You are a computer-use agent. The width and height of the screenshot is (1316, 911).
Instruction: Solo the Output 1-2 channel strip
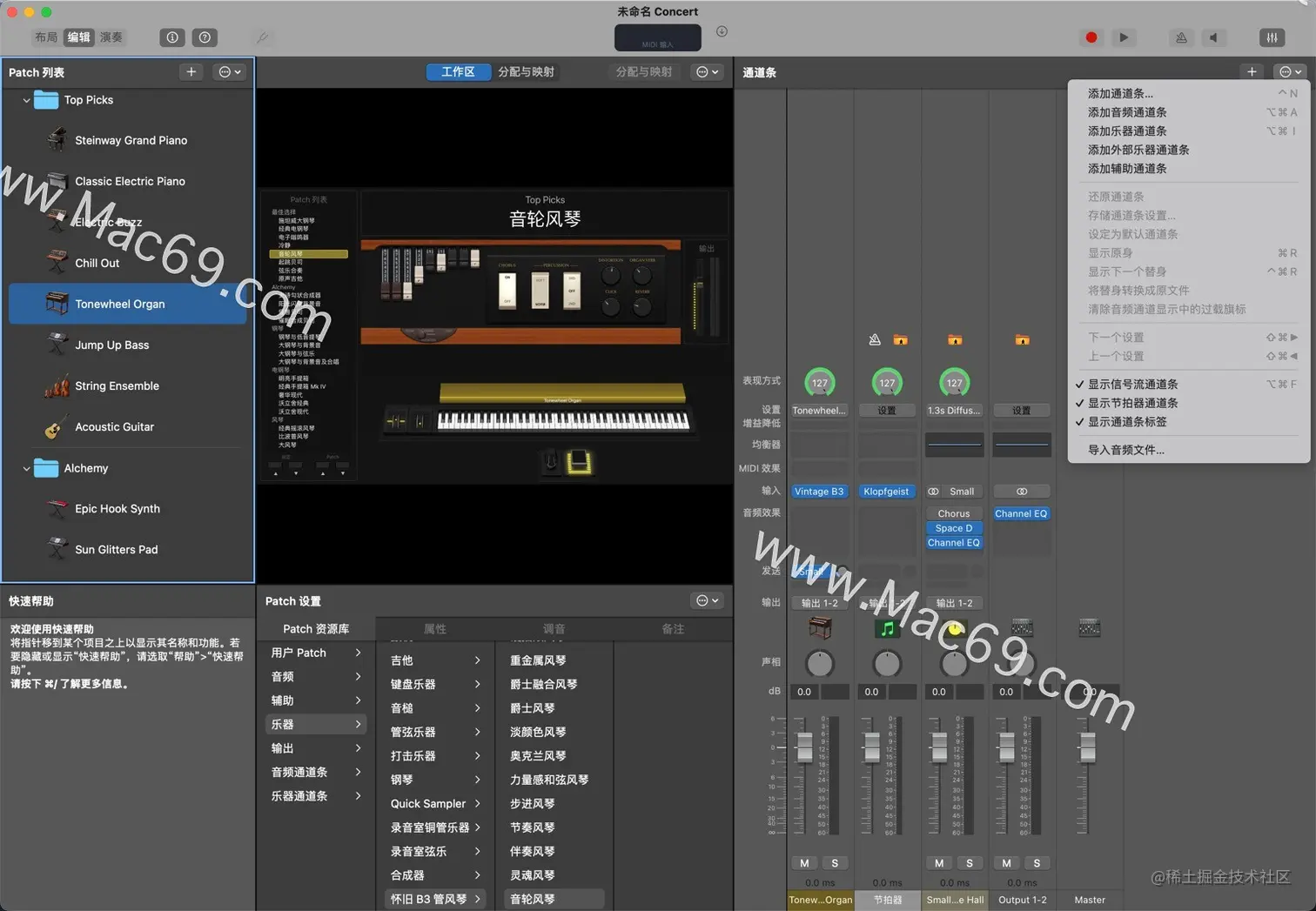(1037, 863)
